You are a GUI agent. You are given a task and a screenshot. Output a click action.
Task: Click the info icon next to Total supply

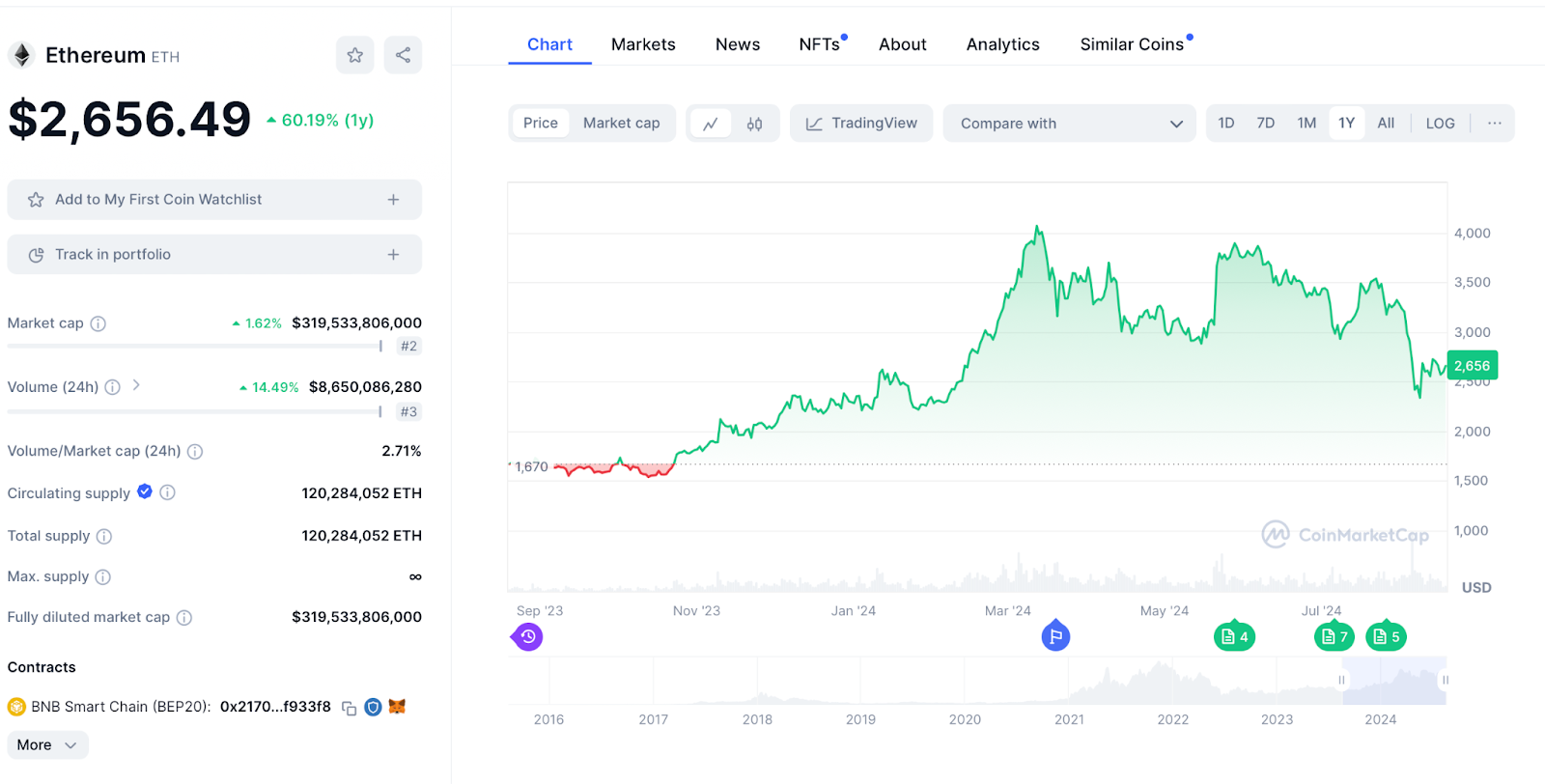pos(104,536)
